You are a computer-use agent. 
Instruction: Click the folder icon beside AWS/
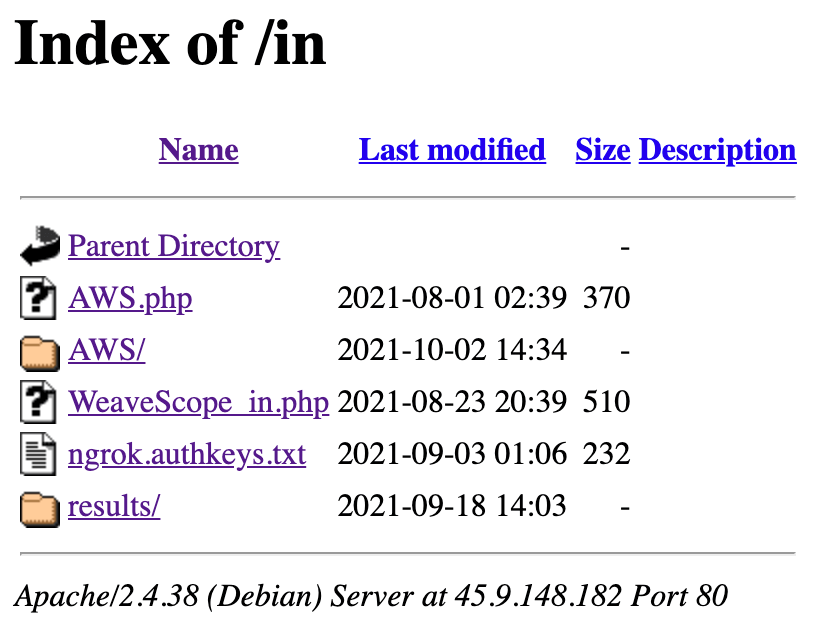(40, 351)
